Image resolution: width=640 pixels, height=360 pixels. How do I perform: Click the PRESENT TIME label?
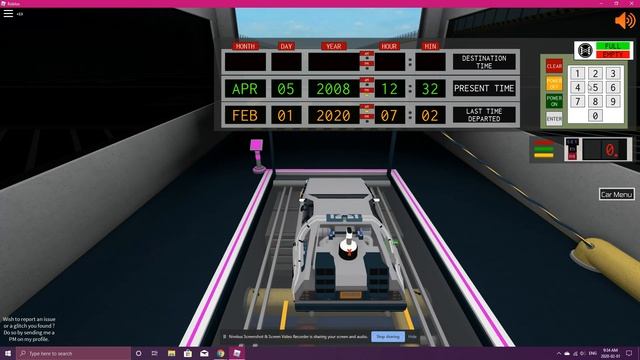pyautogui.click(x=484, y=89)
